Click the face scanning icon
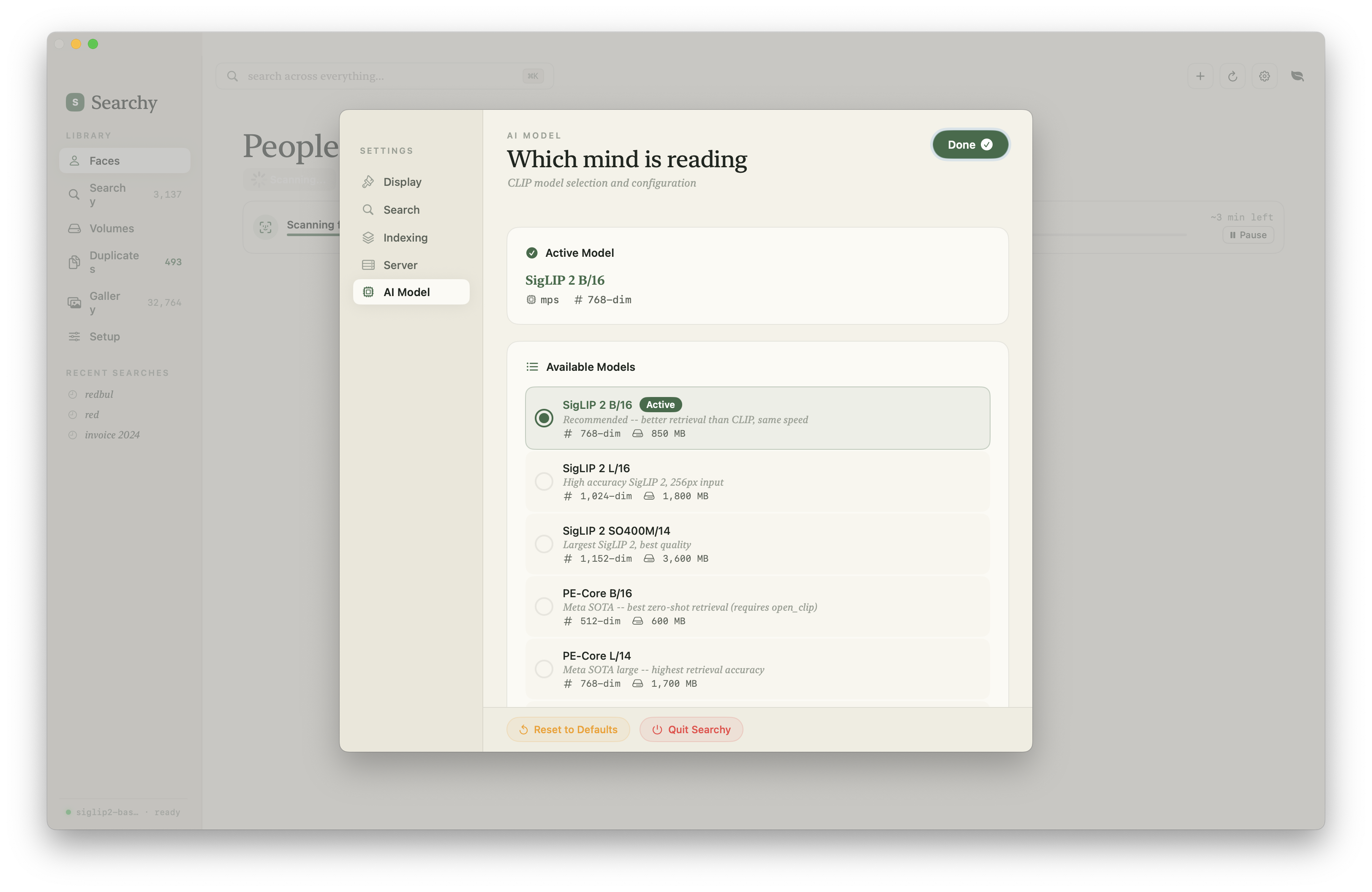The width and height of the screenshot is (1372, 892). click(x=266, y=227)
